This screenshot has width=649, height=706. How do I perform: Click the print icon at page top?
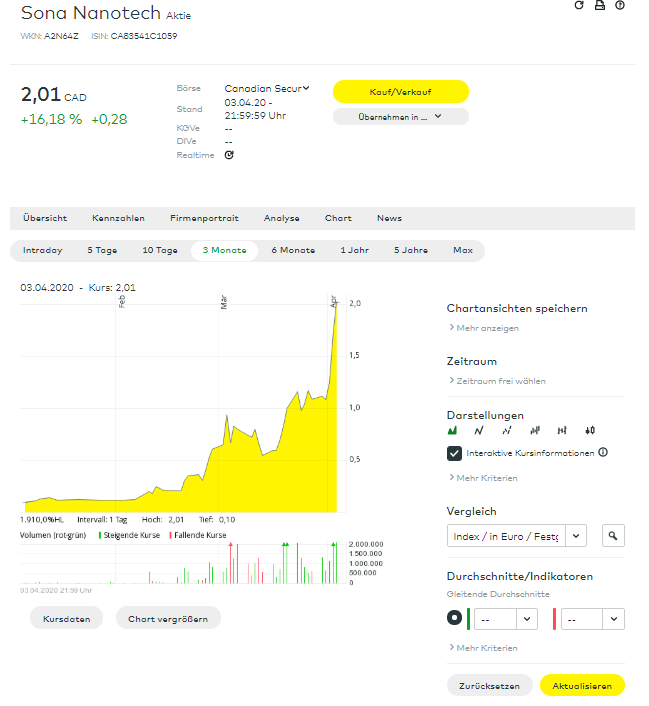pyautogui.click(x=600, y=6)
